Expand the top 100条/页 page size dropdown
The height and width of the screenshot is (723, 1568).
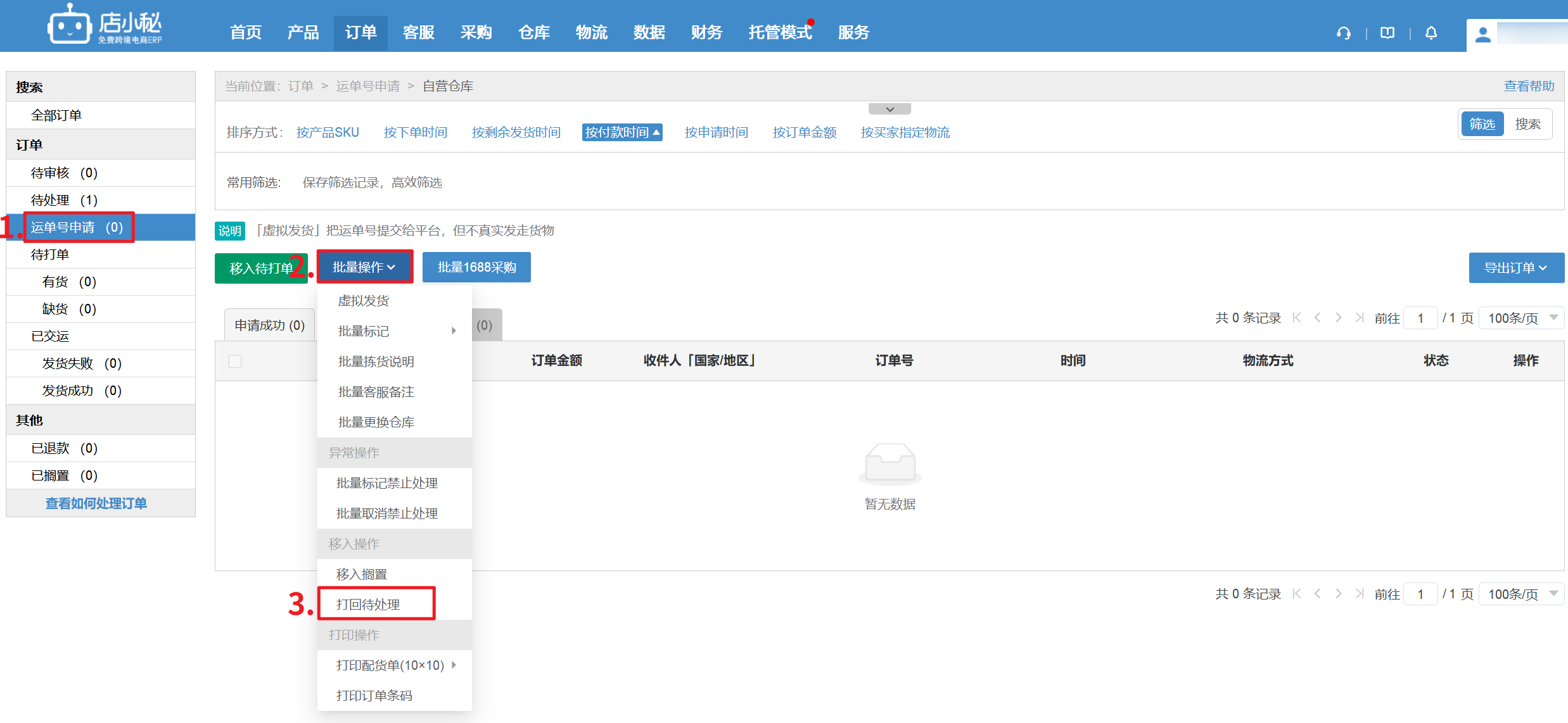[1521, 318]
